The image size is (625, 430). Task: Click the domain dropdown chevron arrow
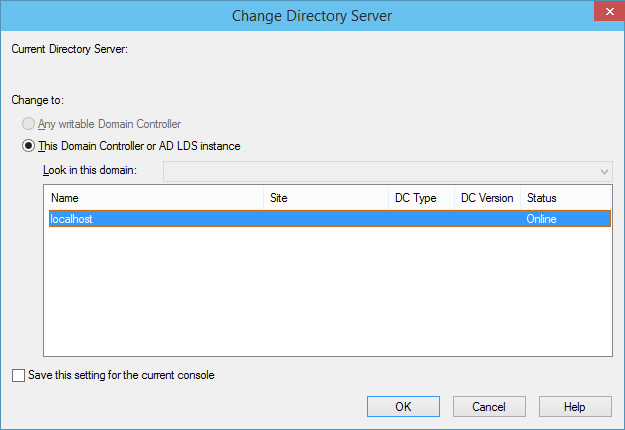coord(604,172)
